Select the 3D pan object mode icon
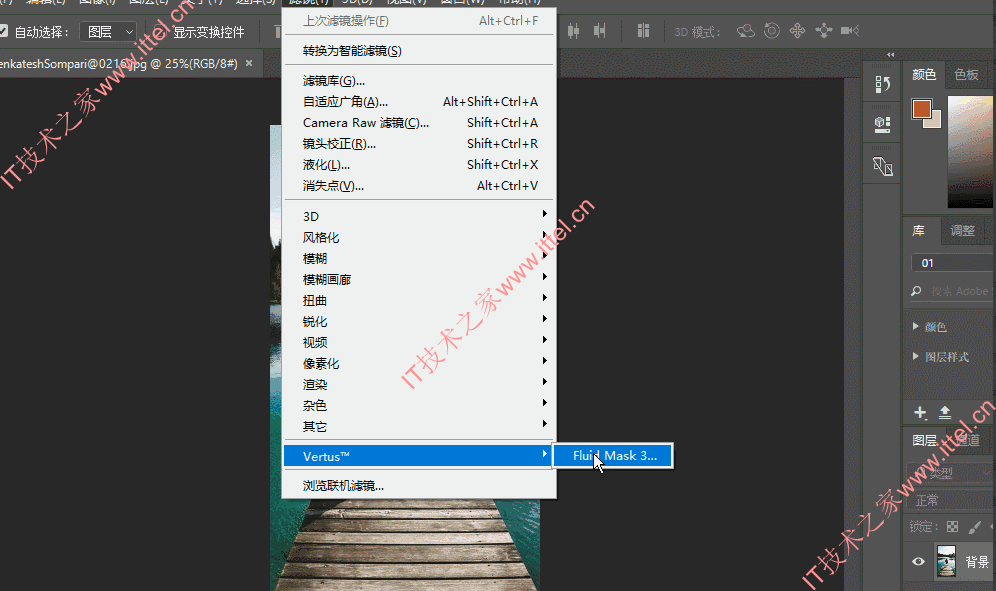Image resolution: width=996 pixels, height=591 pixels. (797, 31)
